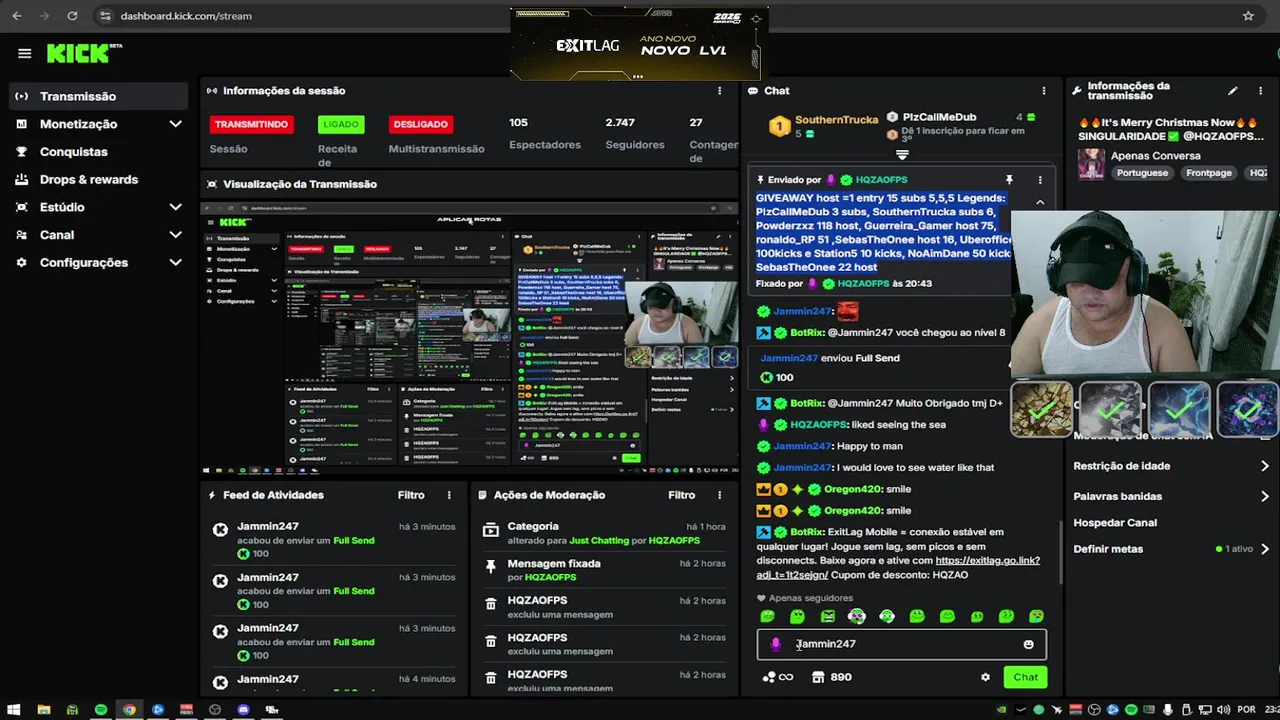The height and width of the screenshot is (720, 1280).
Task: Reload the page in browser
Action: click(x=72, y=16)
